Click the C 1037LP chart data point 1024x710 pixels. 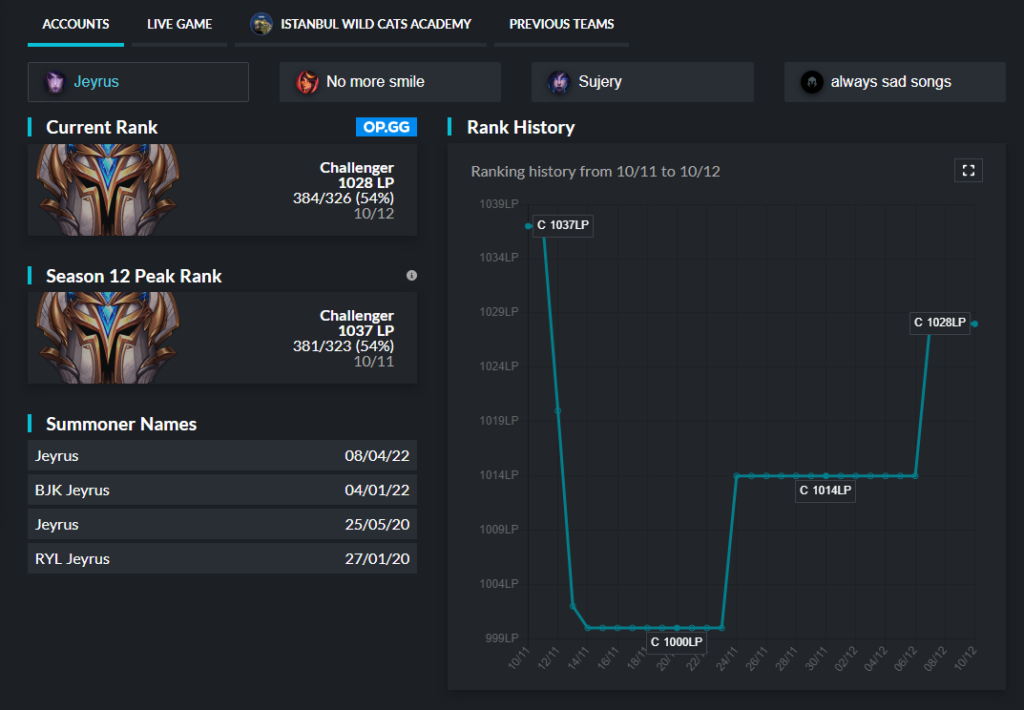[x=528, y=226]
